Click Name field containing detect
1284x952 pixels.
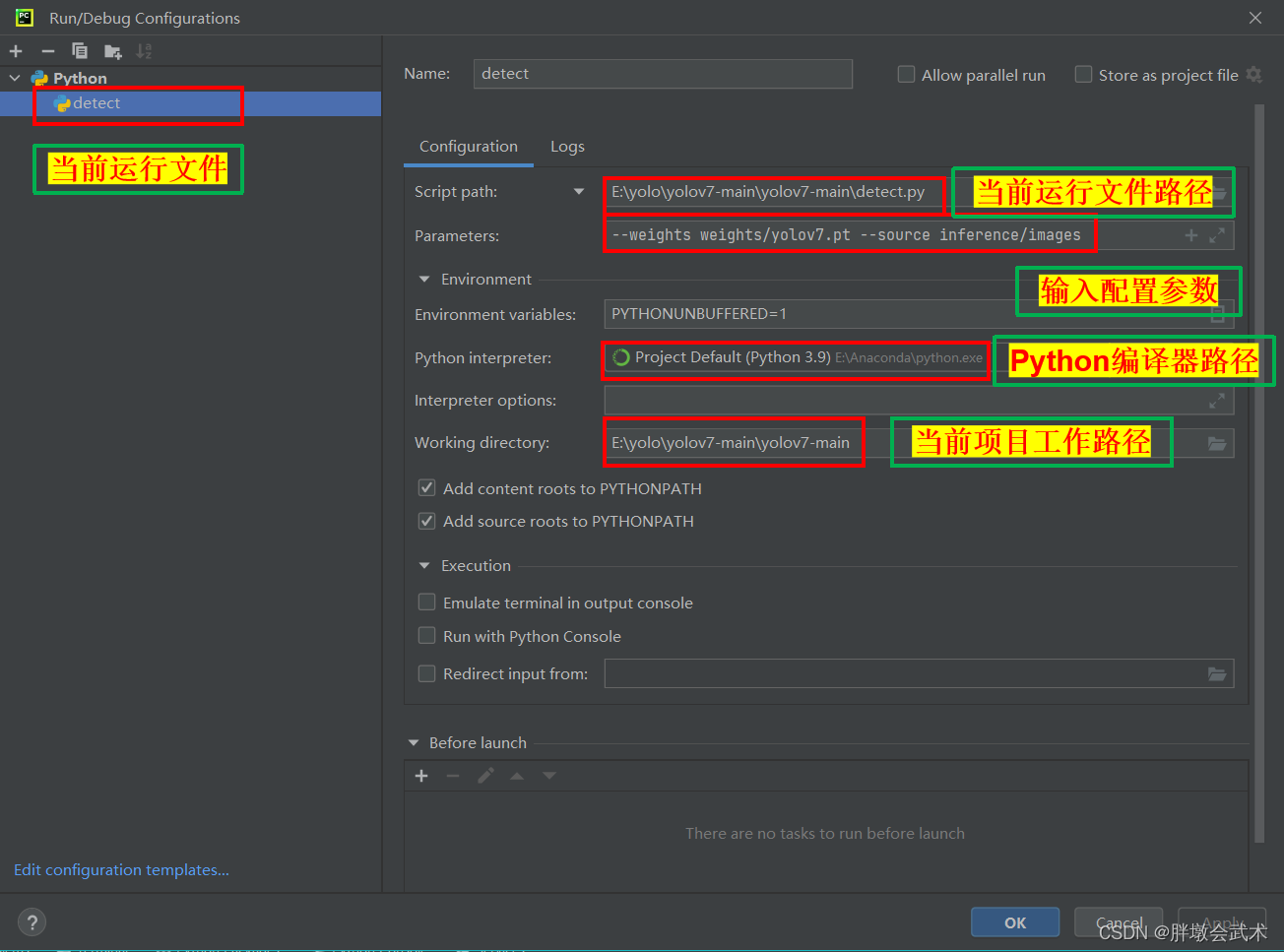point(664,74)
